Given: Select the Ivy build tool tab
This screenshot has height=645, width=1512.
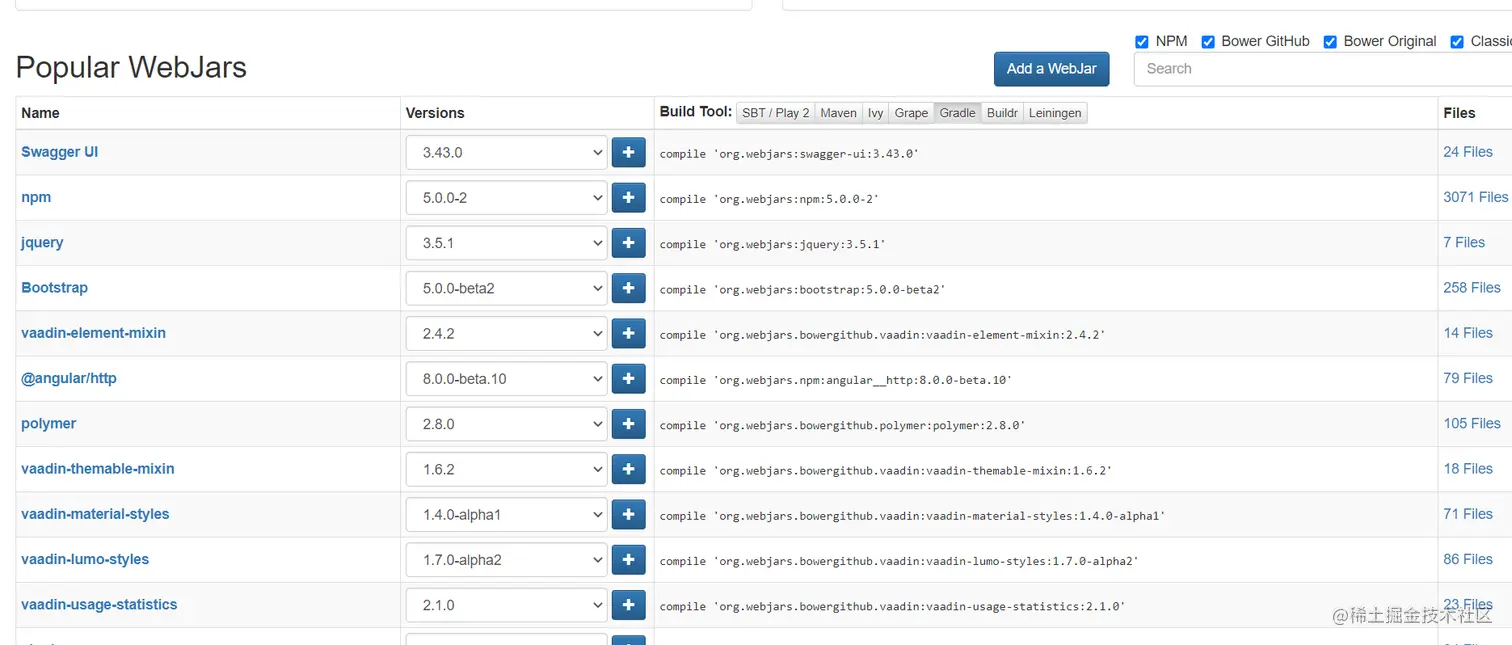Looking at the screenshot, I should [x=875, y=113].
